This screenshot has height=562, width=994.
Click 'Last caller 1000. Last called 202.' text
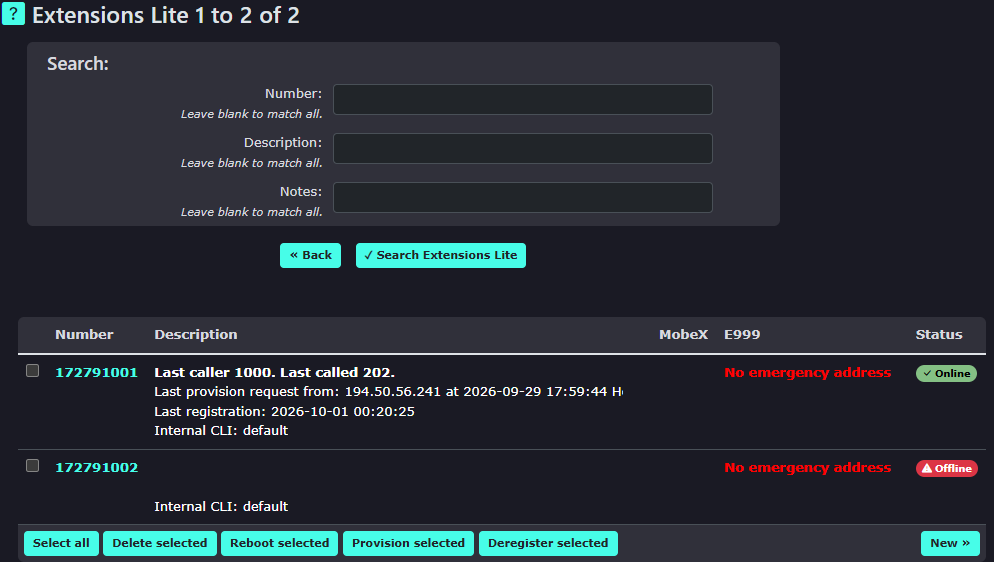pyautogui.click(x=274, y=373)
